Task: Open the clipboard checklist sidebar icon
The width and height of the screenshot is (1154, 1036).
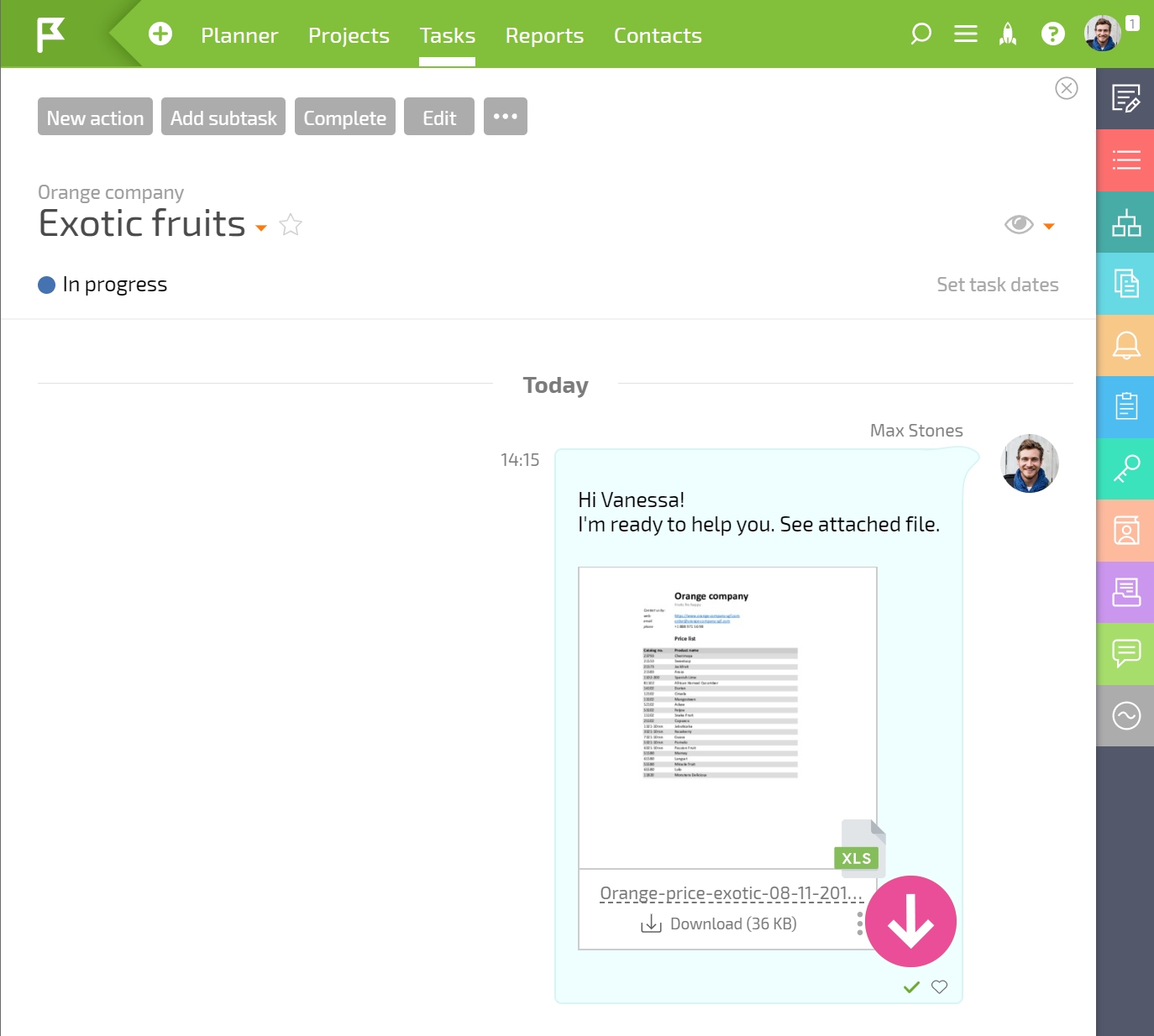Action: (1125, 406)
